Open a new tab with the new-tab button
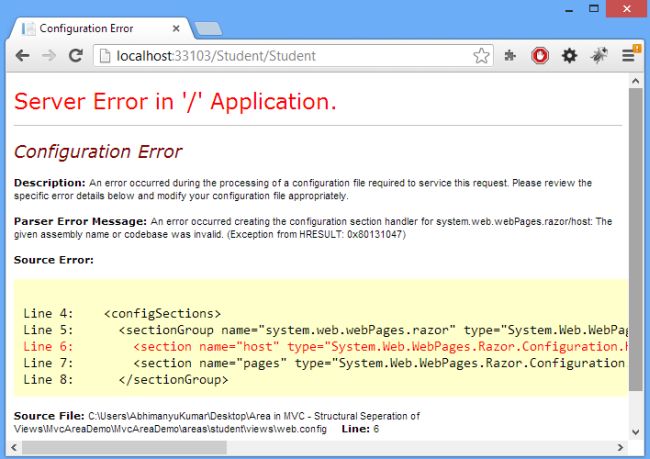Viewport: 650px width, 459px height. tap(208, 29)
